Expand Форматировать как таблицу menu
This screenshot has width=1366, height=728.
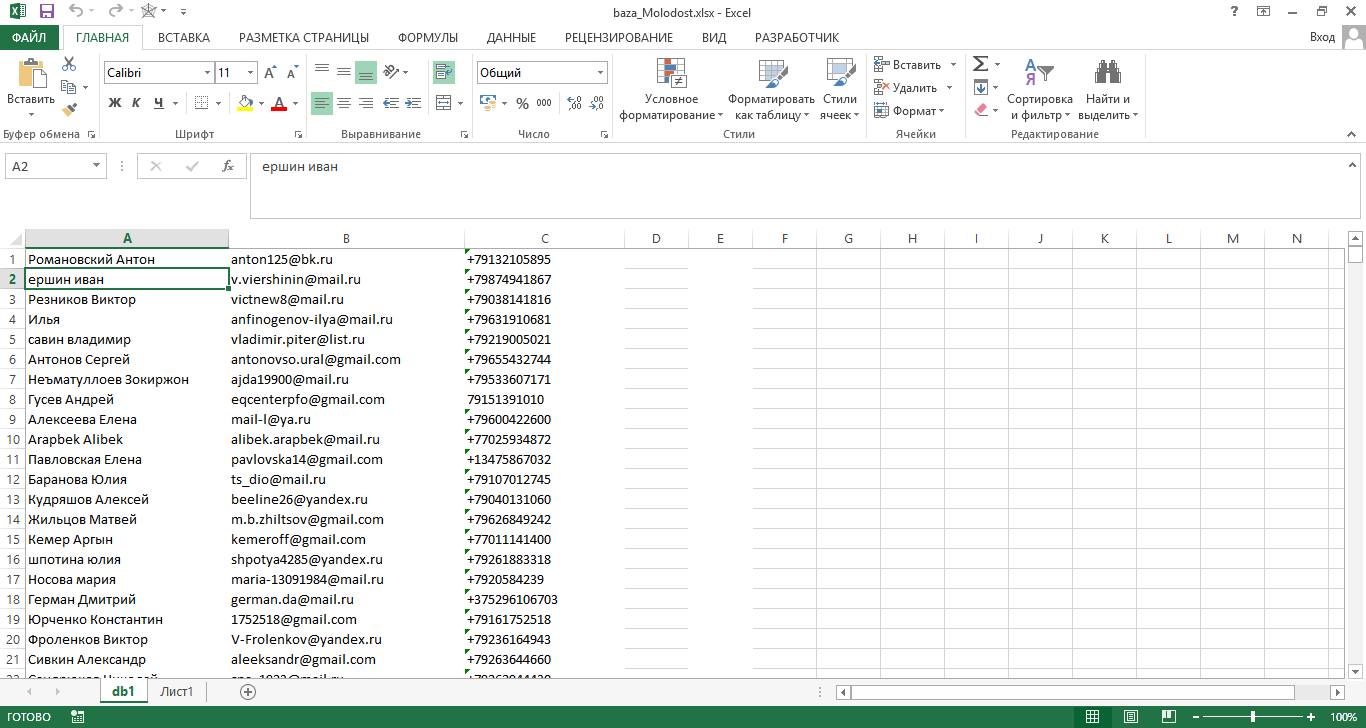pos(772,89)
